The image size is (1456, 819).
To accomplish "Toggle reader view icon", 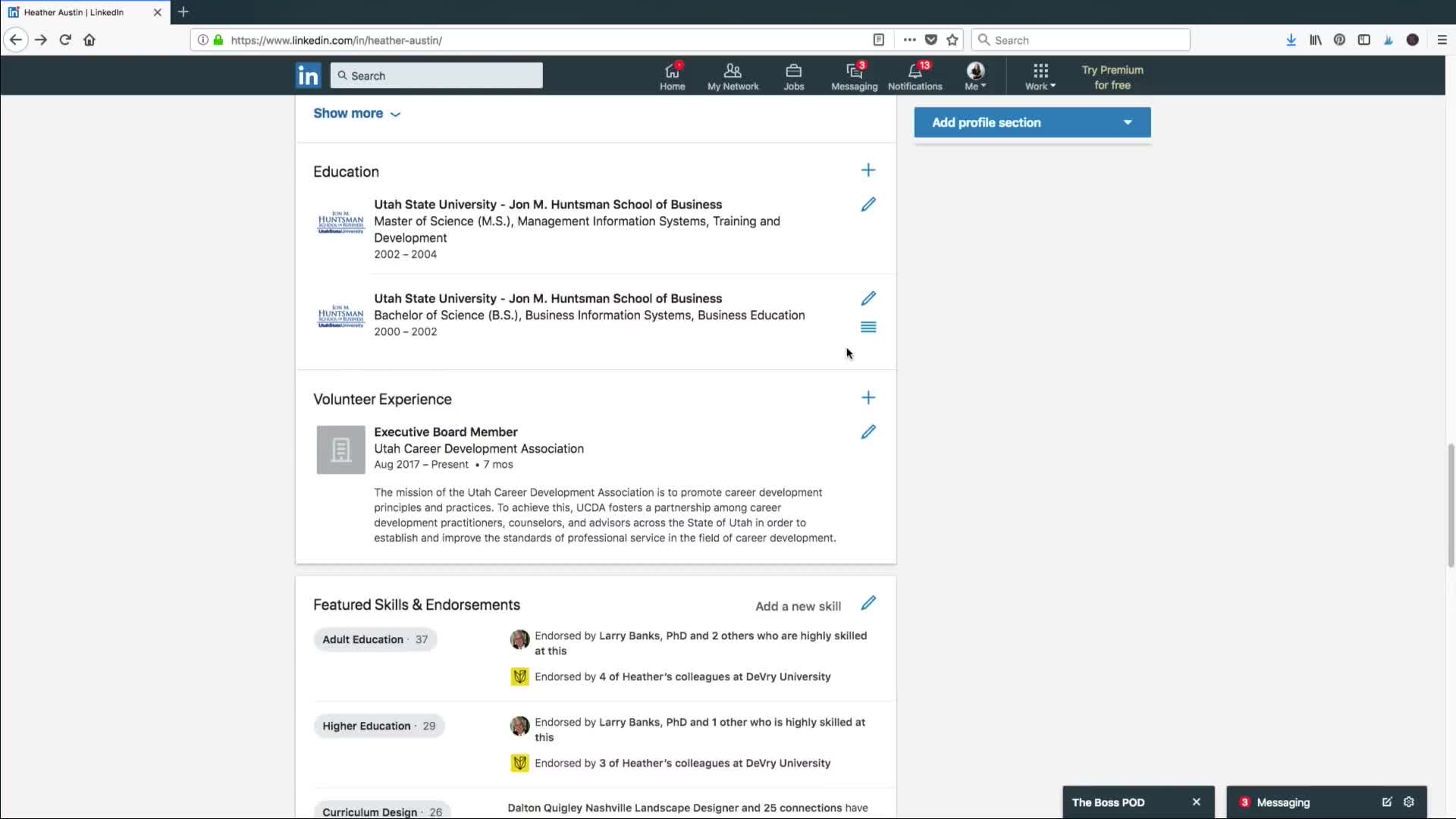I will coord(878,40).
